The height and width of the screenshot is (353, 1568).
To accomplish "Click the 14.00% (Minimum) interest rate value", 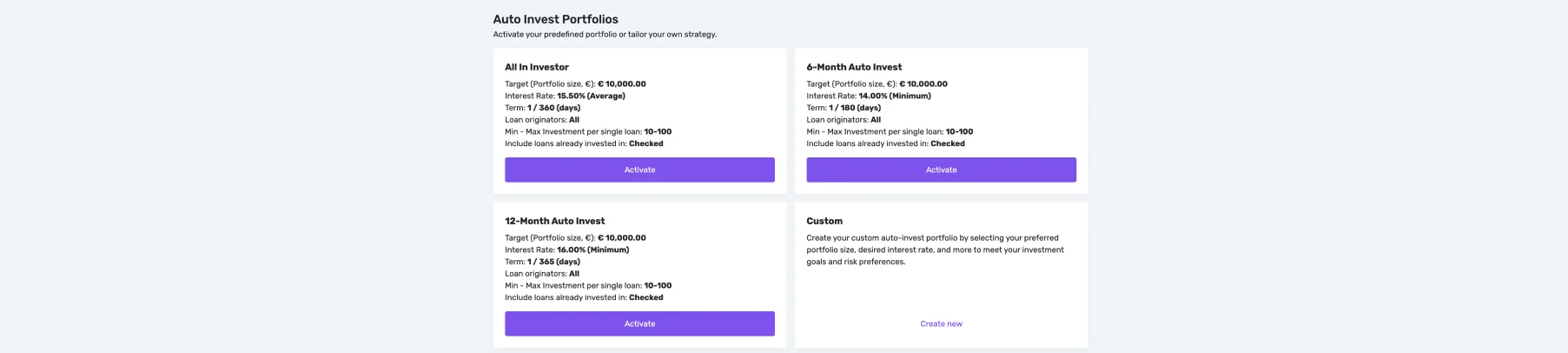I will pyautogui.click(x=894, y=96).
